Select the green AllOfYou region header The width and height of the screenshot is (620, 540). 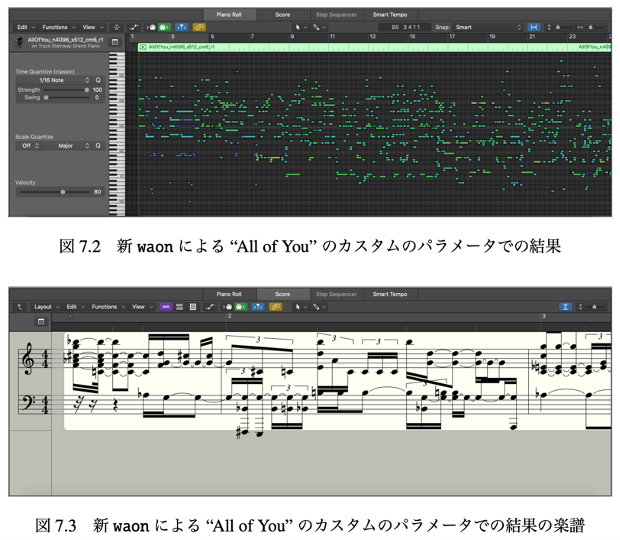click(374, 47)
